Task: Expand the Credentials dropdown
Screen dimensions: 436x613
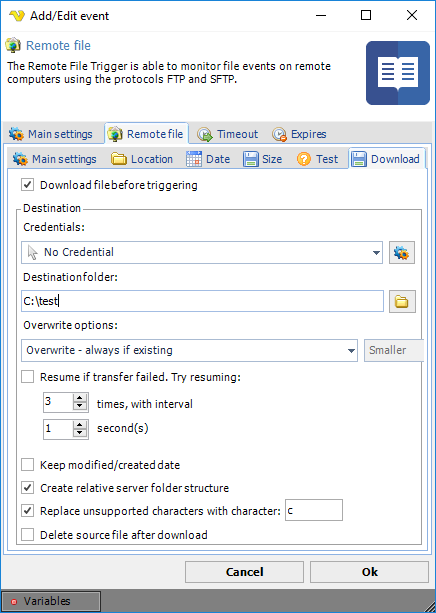Action: tap(202, 253)
